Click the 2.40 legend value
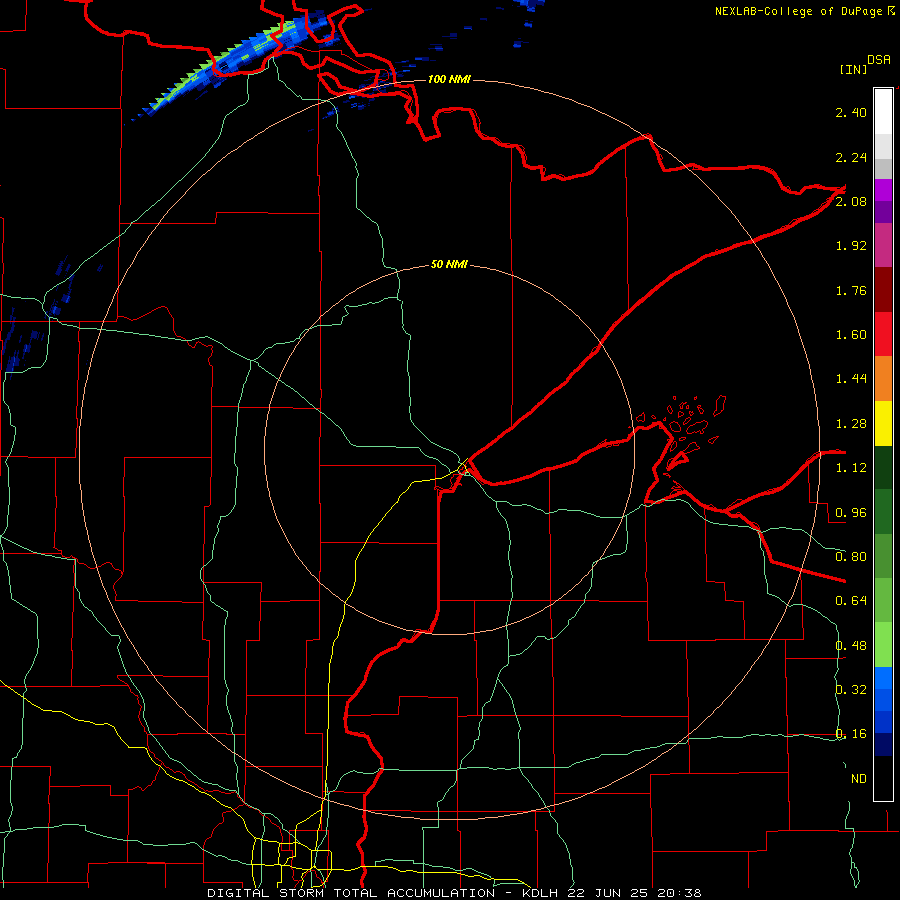 tap(851, 112)
